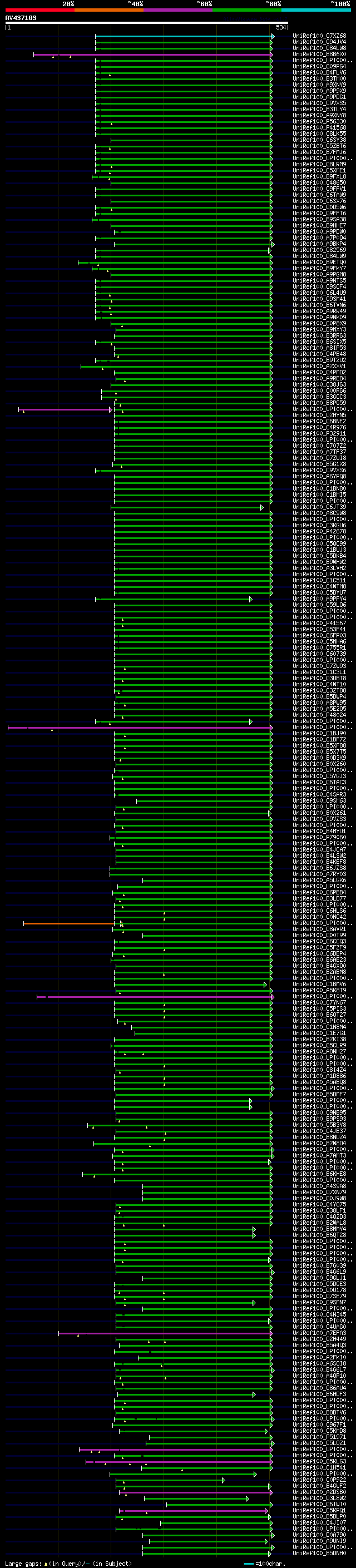The height and width of the screenshot is (1568, 356).
Task: Select the UniRef100_Q5ZBT6 label
Action: click(x=319, y=146)
